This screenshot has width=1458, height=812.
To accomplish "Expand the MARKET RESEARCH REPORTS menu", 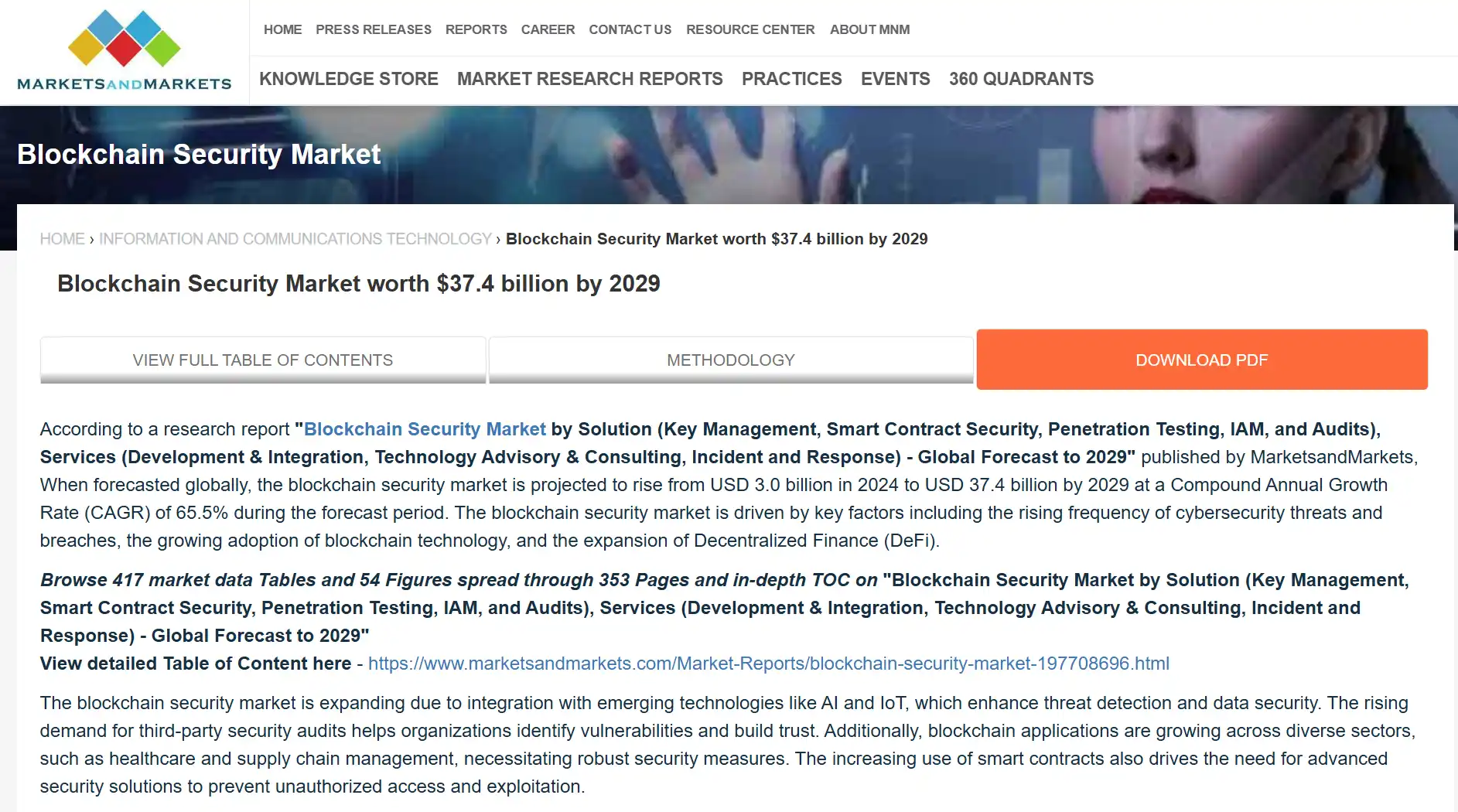I will click(x=589, y=79).
